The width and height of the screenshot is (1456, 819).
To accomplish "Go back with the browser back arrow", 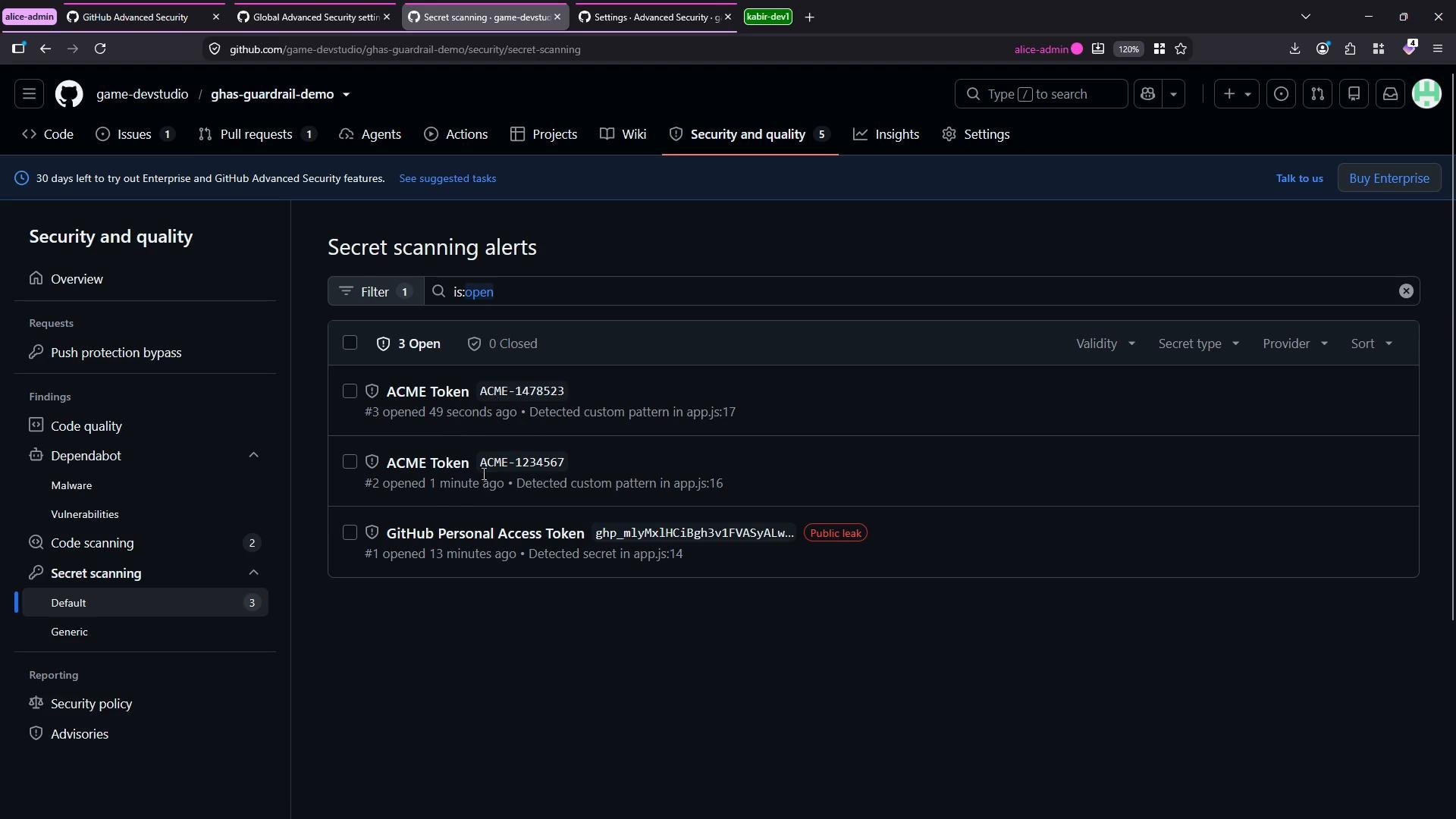I will [x=45, y=49].
